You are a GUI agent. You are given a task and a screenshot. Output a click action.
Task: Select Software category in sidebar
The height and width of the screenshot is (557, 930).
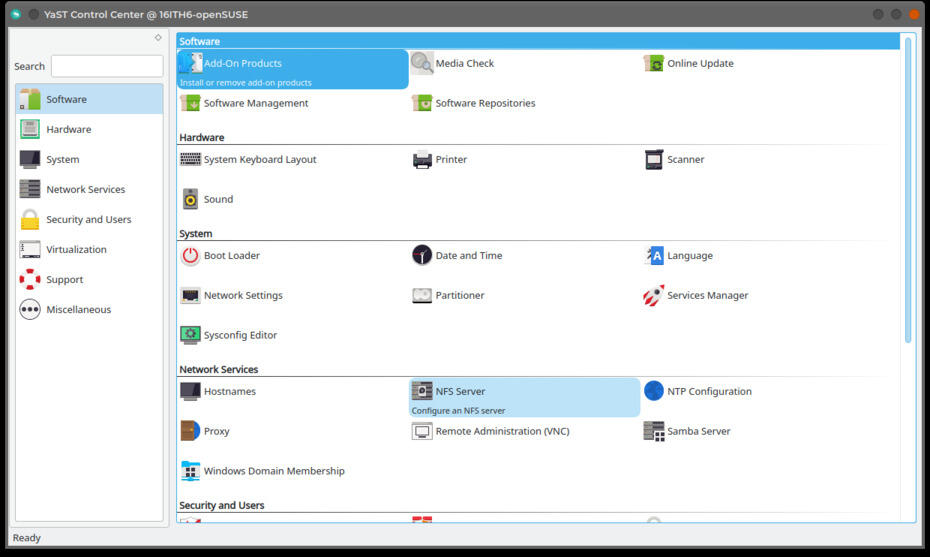pos(89,99)
